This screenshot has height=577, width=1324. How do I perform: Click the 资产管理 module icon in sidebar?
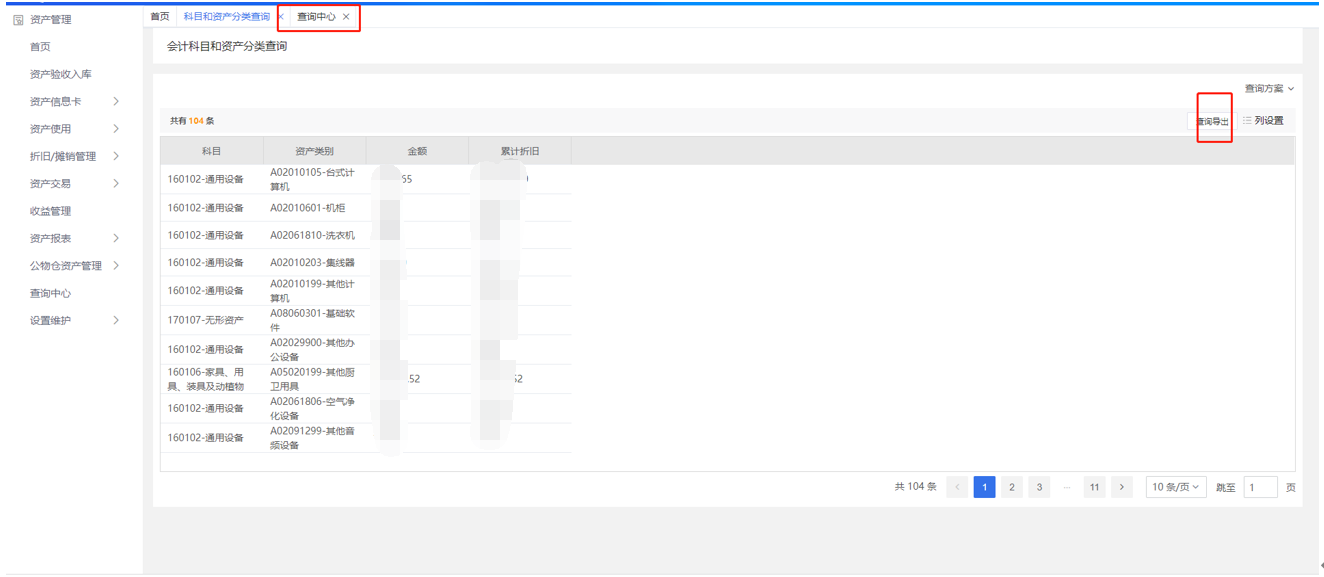click(x=18, y=20)
